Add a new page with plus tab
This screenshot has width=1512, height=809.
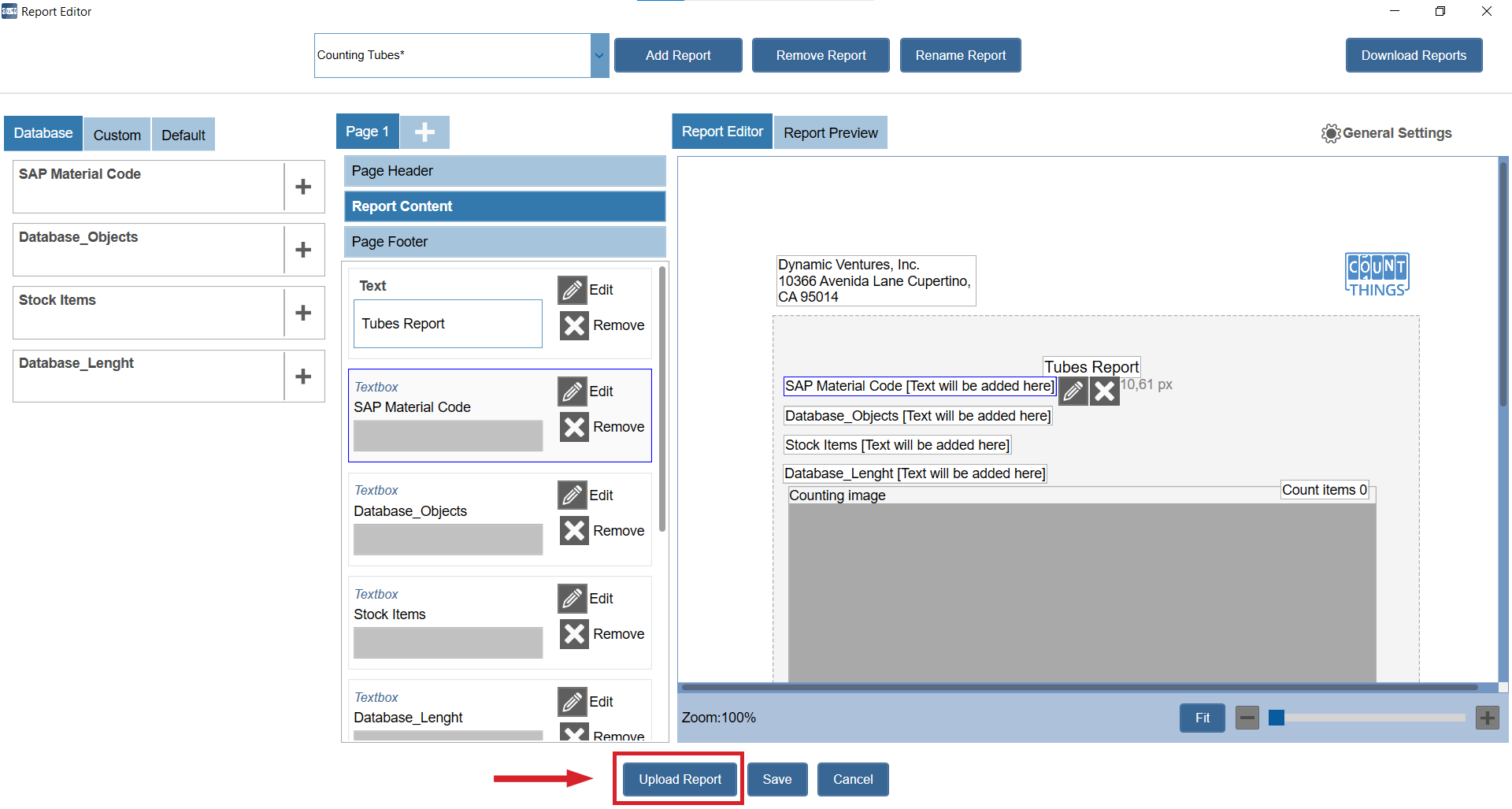tap(424, 132)
